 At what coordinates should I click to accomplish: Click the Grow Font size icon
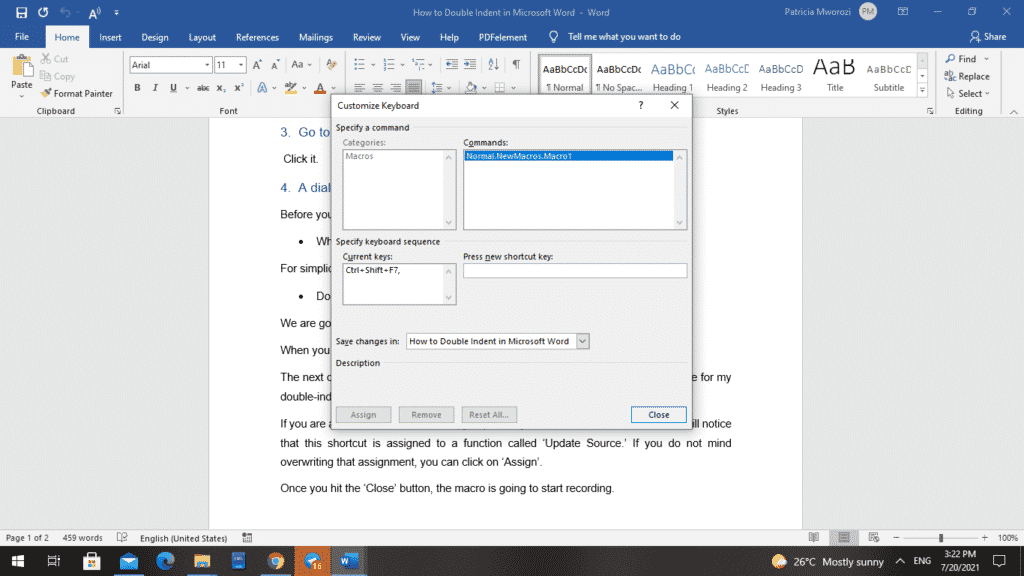257,65
